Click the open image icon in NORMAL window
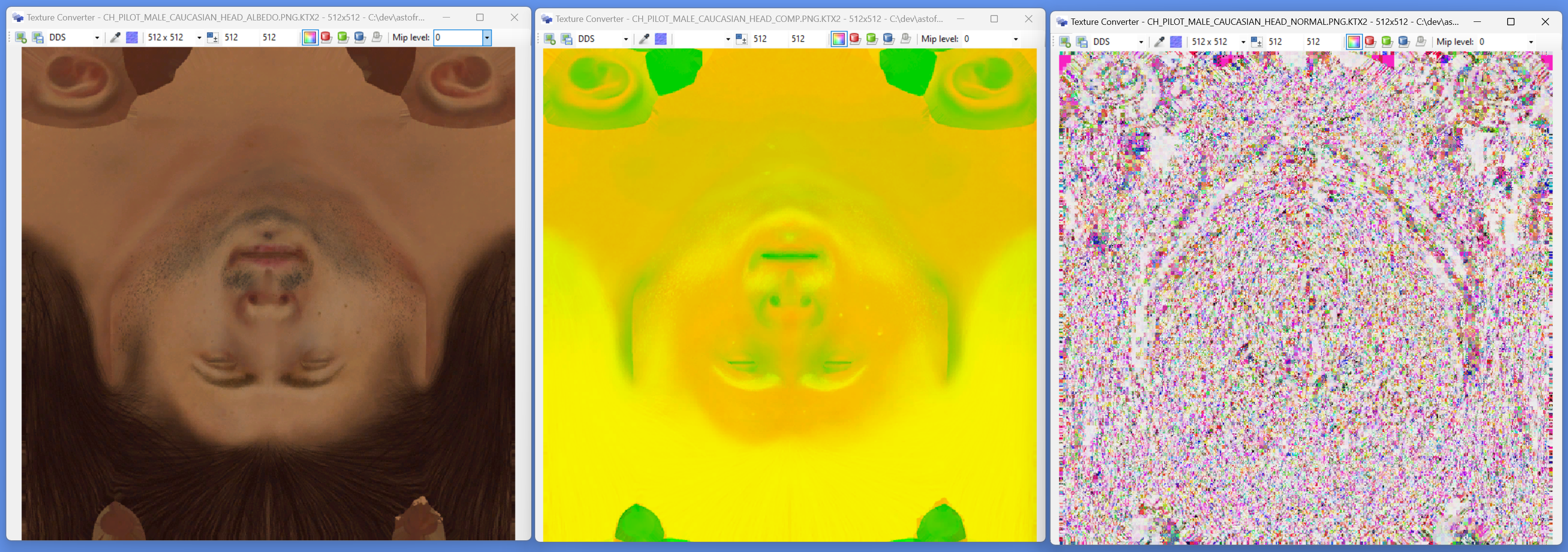 [x=1065, y=42]
